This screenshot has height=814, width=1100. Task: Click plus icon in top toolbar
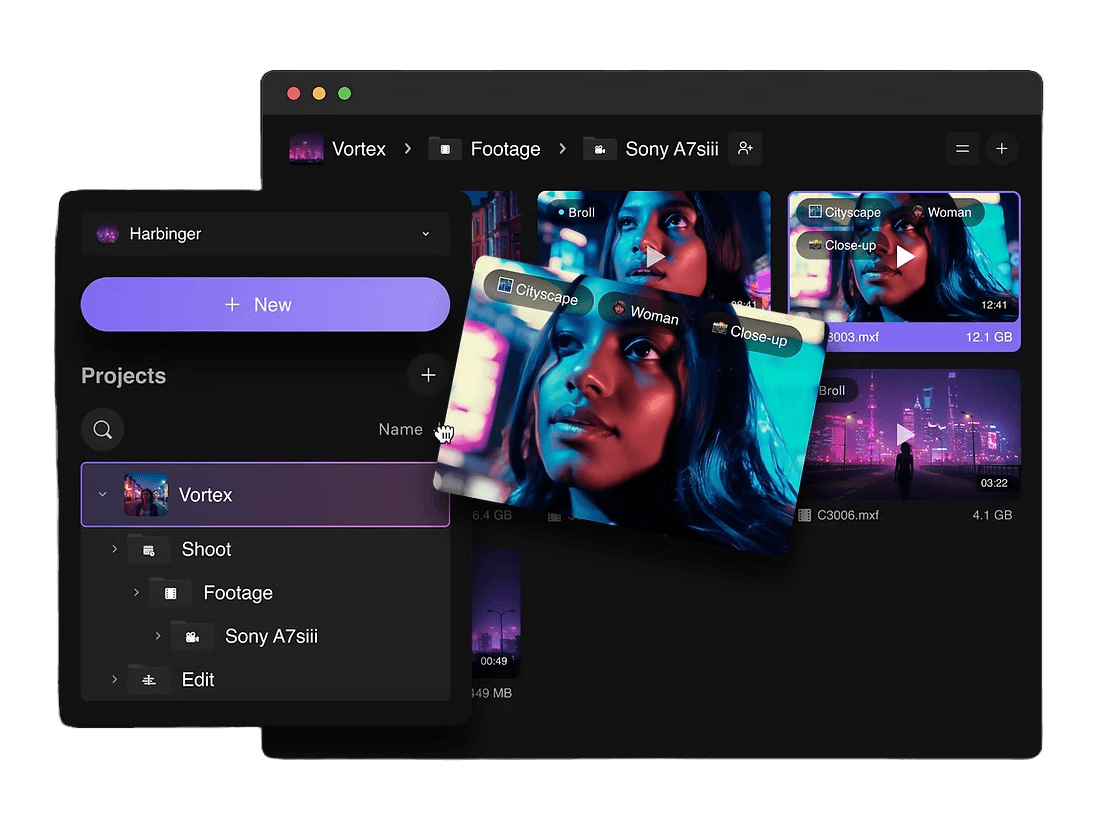(x=1002, y=149)
